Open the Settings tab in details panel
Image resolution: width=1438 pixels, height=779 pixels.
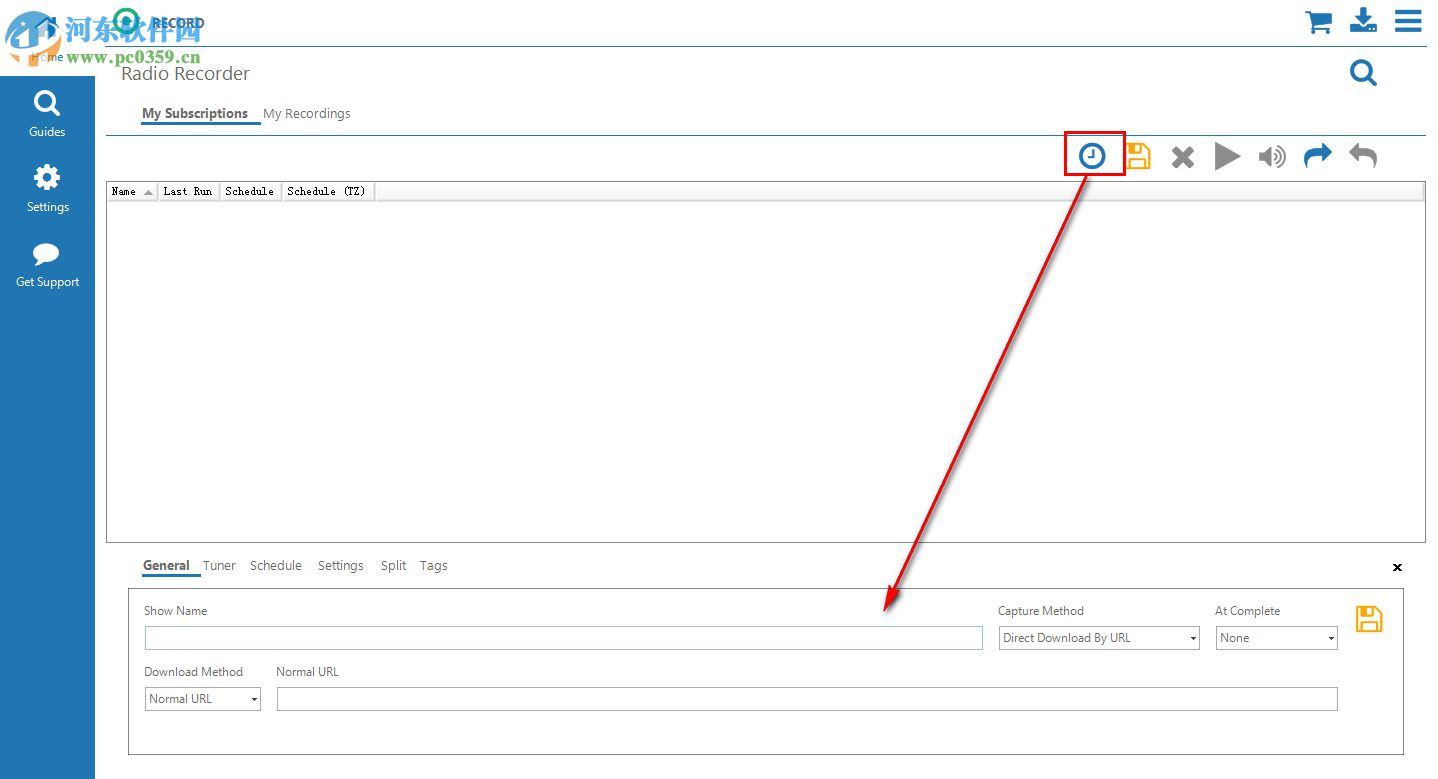[x=341, y=566]
